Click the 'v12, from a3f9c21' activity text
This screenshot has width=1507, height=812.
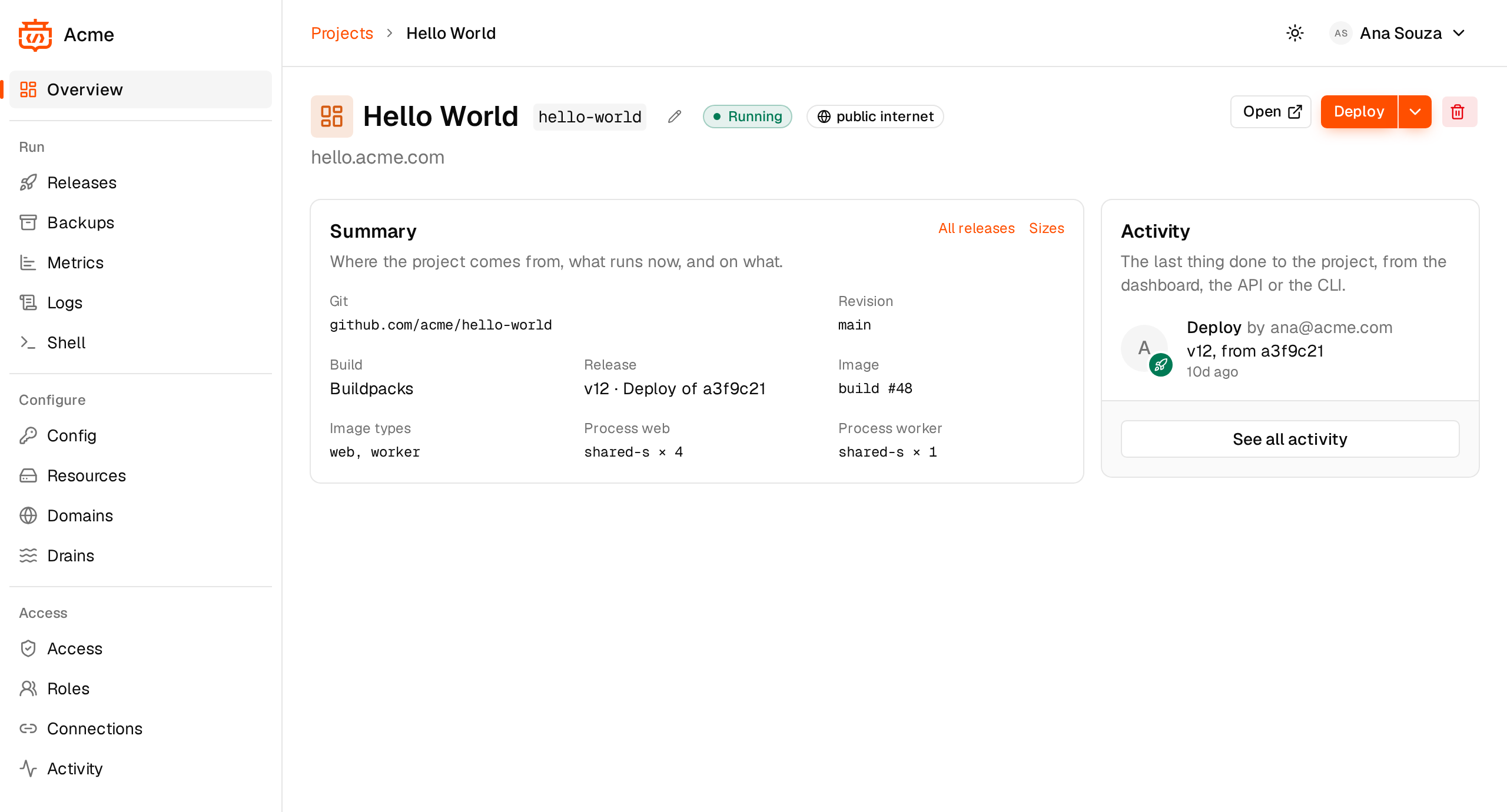1255,351
